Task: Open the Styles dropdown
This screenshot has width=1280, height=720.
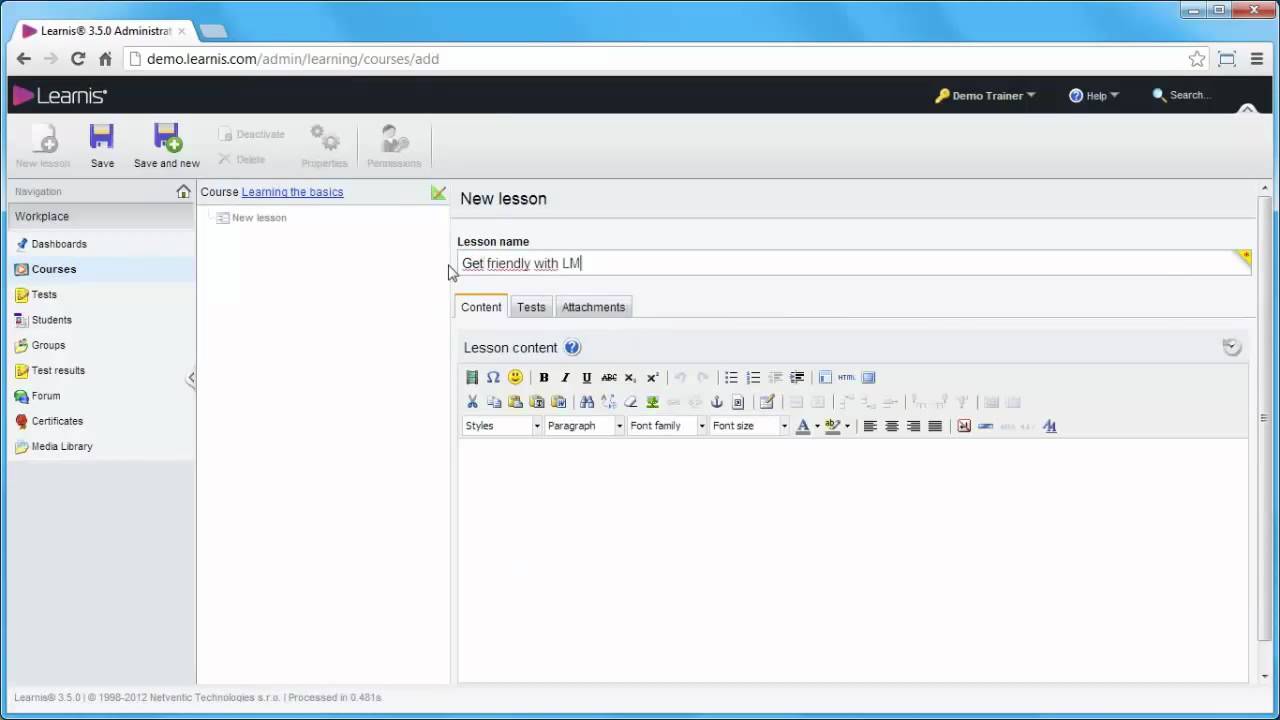Action: coord(502,426)
